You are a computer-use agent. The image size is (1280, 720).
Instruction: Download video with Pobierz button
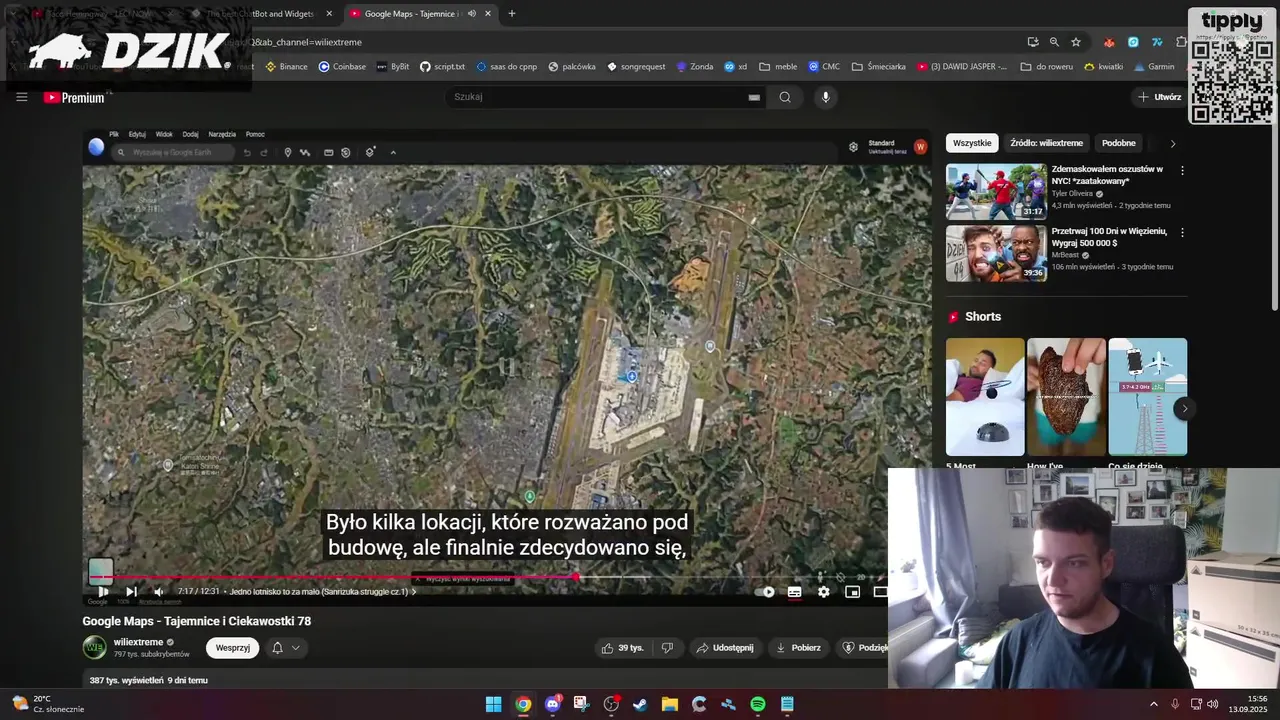(798, 648)
